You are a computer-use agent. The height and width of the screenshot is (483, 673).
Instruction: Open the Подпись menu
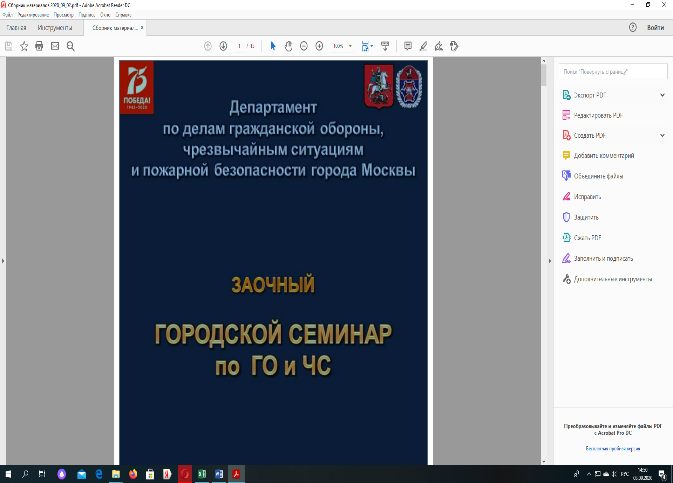point(87,15)
